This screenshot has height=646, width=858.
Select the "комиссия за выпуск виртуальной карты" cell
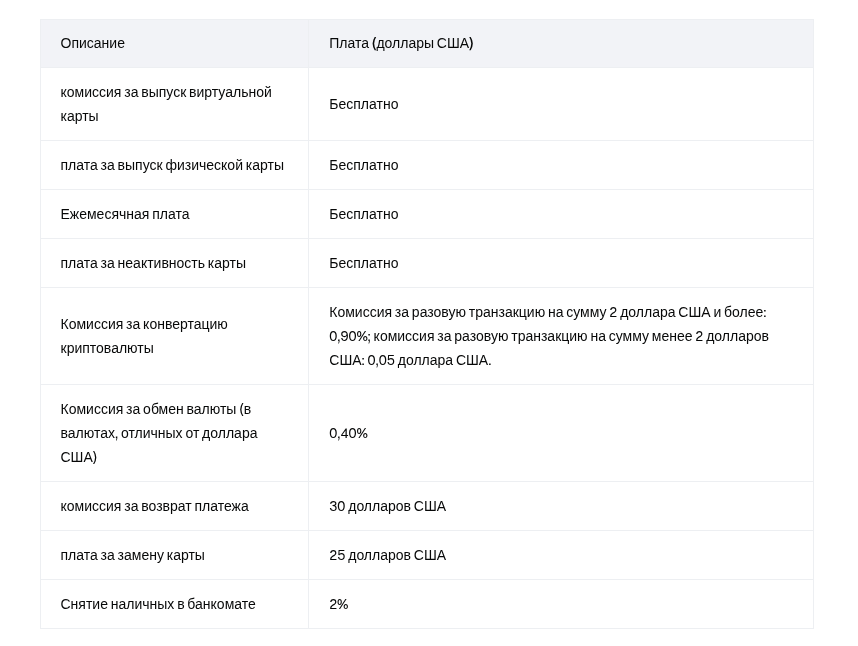click(x=166, y=104)
